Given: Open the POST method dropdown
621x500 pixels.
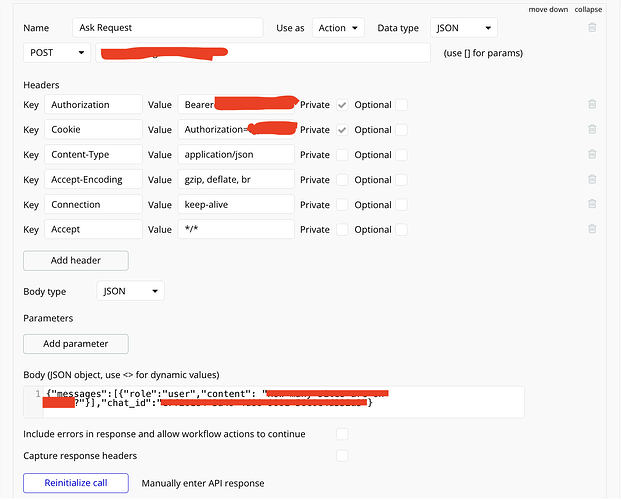Looking at the screenshot, I should [57, 53].
